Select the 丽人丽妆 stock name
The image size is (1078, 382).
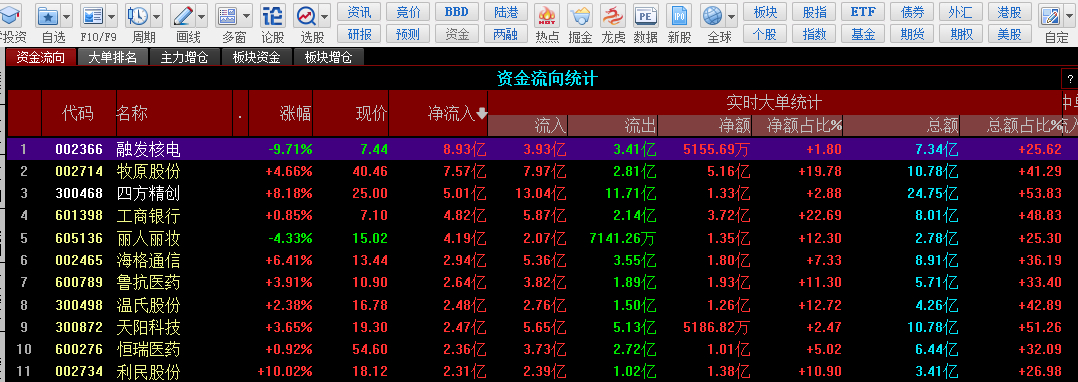pos(148,239)
